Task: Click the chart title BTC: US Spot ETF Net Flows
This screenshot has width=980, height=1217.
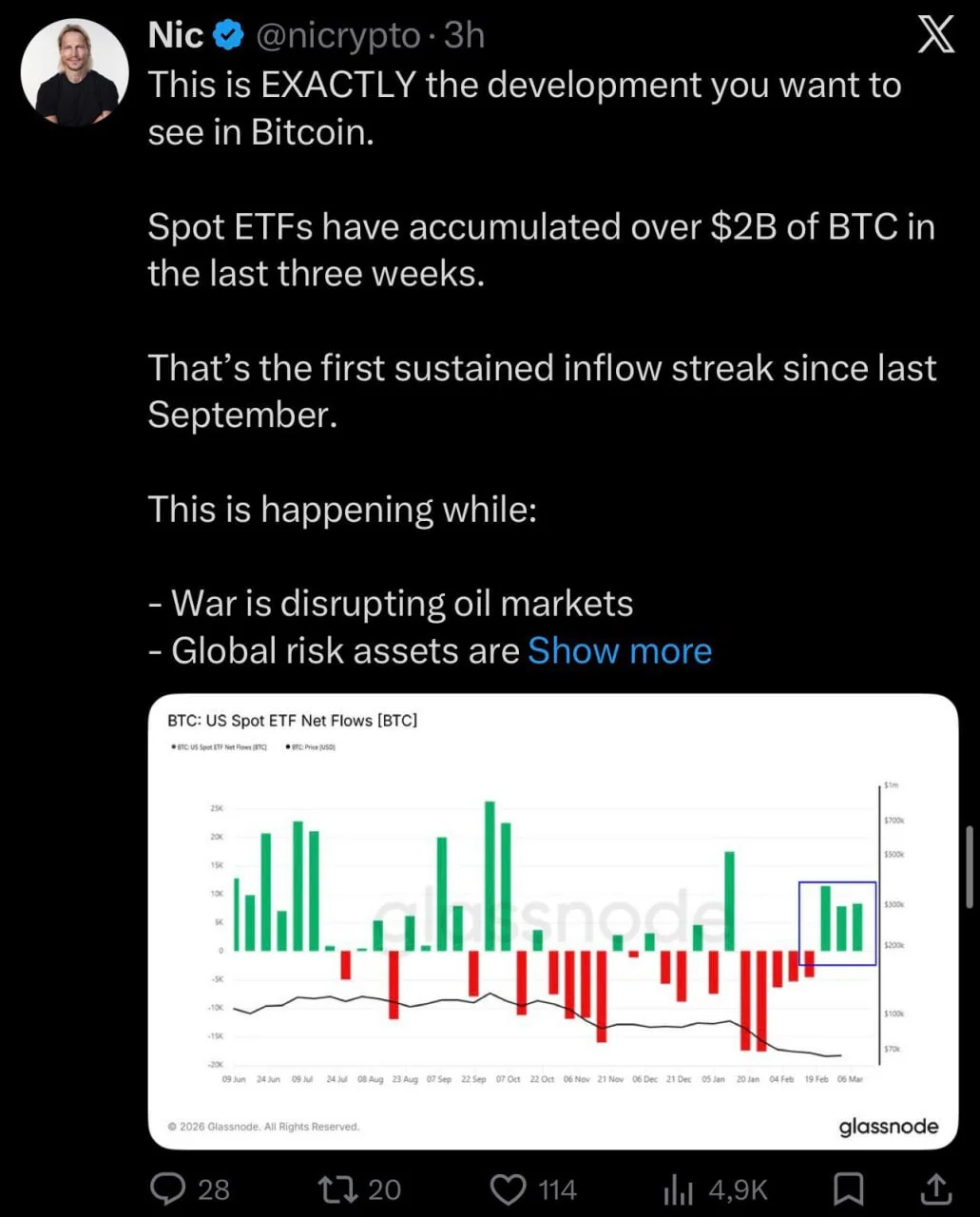Action: [292, 721]
